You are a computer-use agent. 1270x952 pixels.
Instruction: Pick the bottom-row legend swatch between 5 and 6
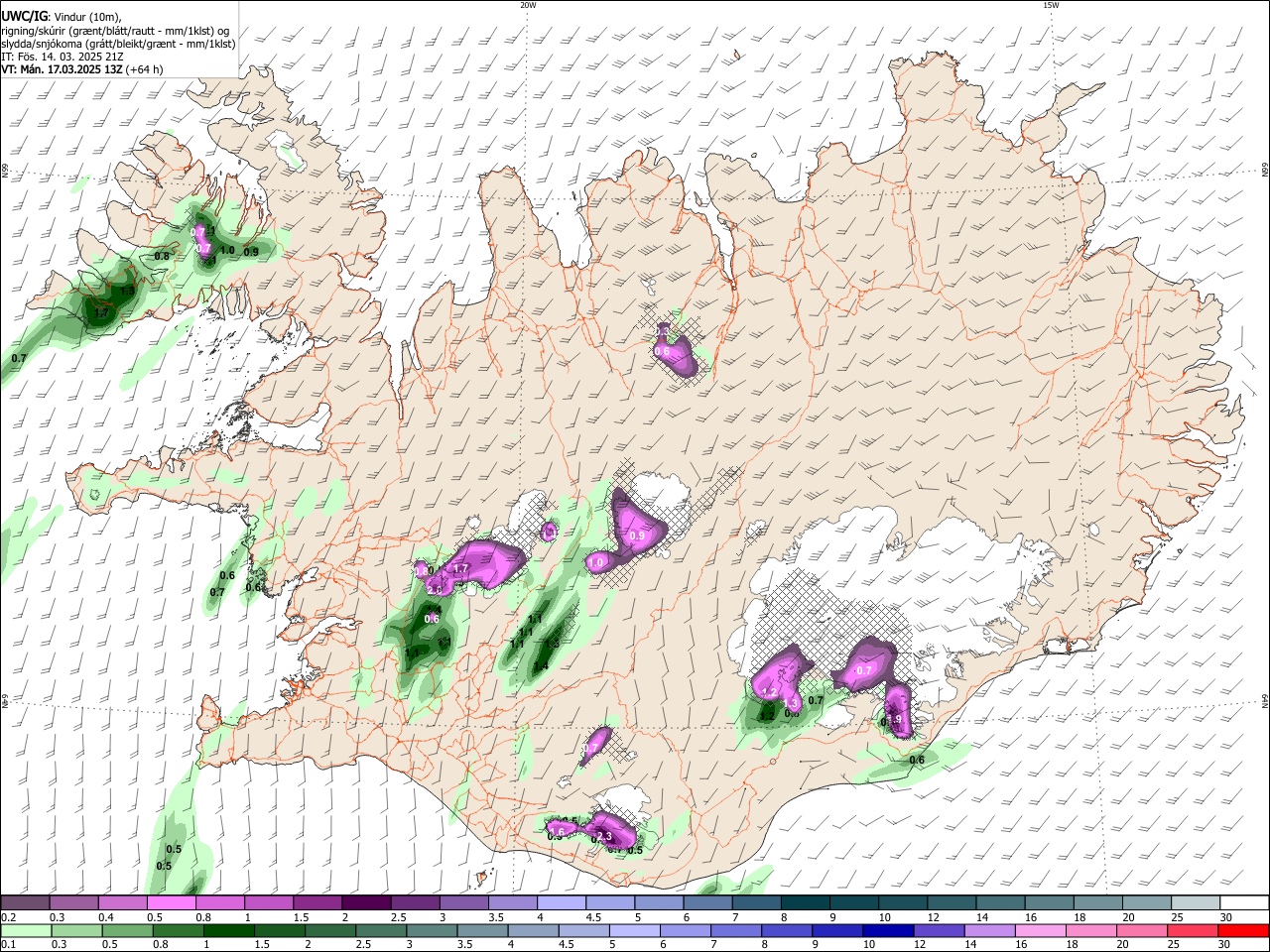(634, 930)
